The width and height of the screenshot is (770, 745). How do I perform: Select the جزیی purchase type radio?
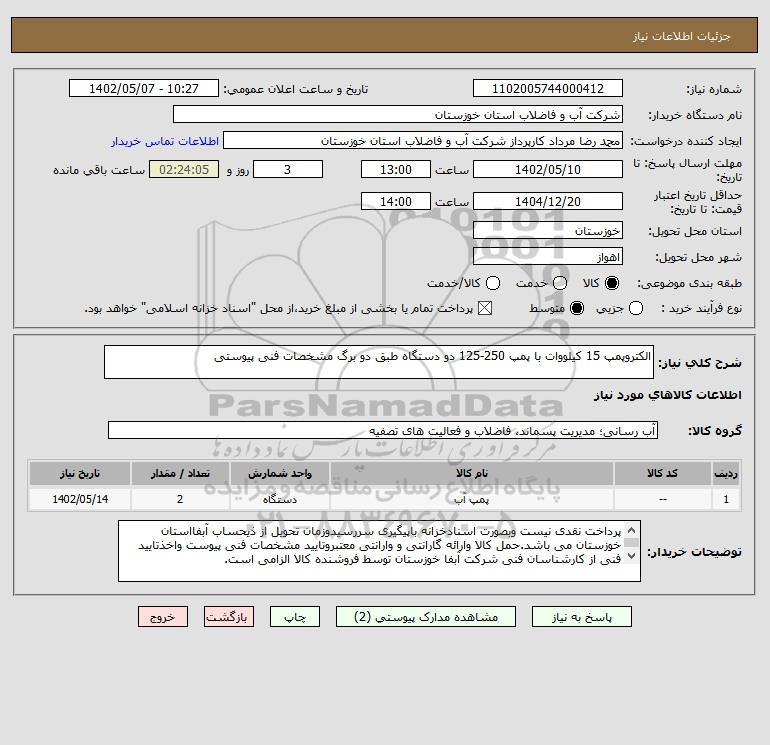point(636,308)
